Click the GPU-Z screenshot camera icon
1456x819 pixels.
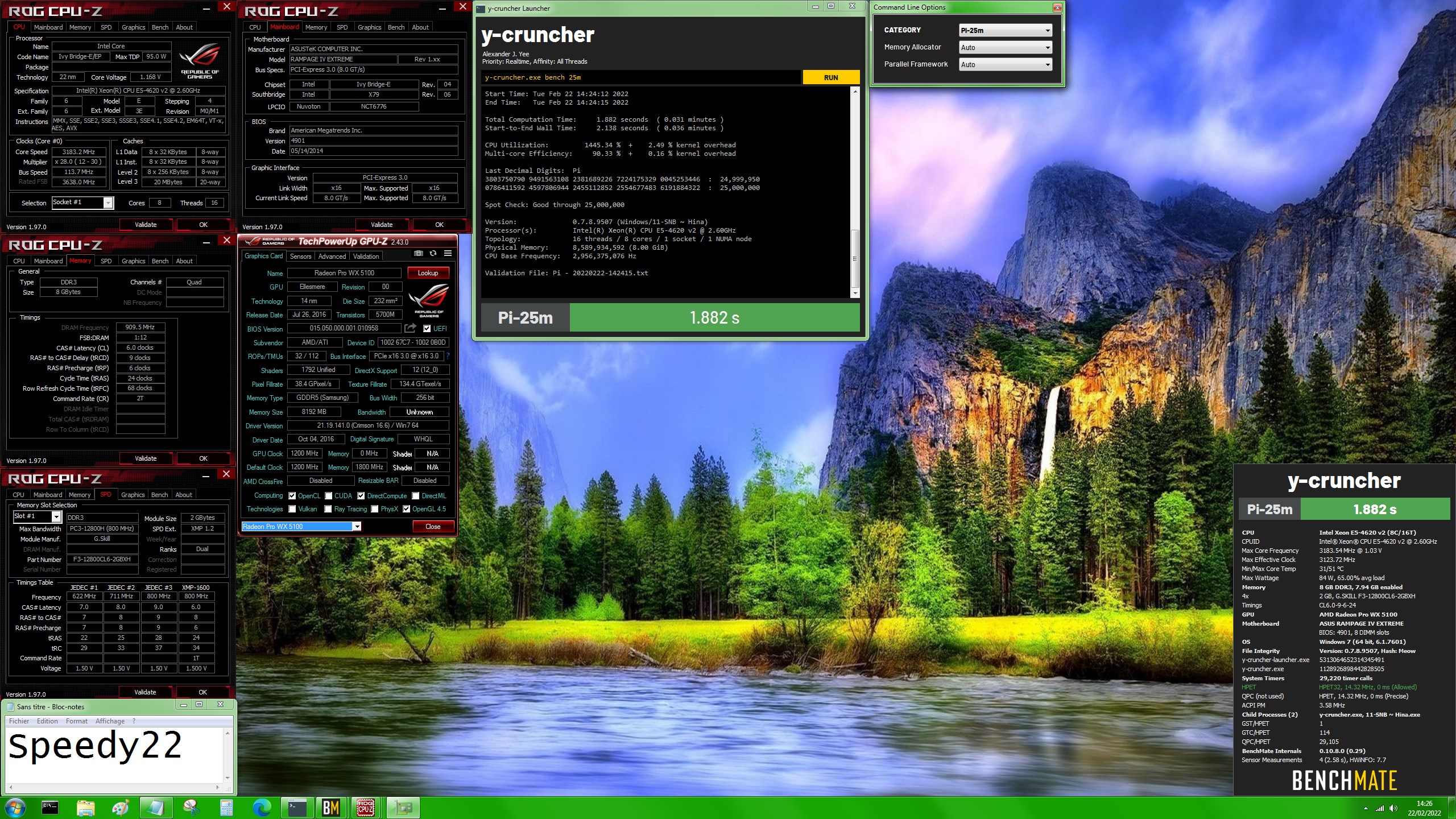coord(419,254)
